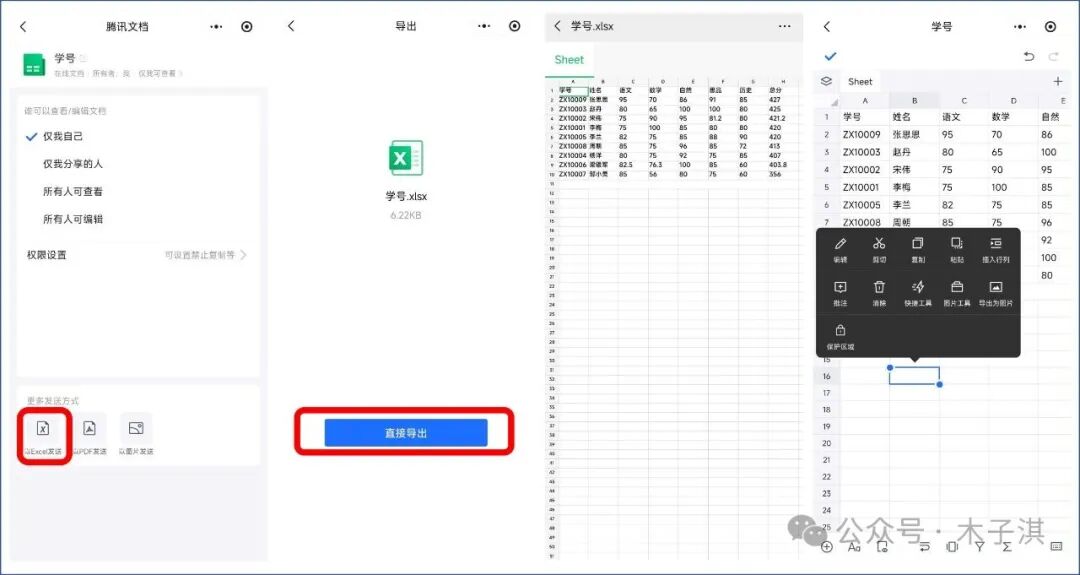Screen dimensions: 1080x575
Task: Tap the green Excel file icon
Action: tap(406, 158)
